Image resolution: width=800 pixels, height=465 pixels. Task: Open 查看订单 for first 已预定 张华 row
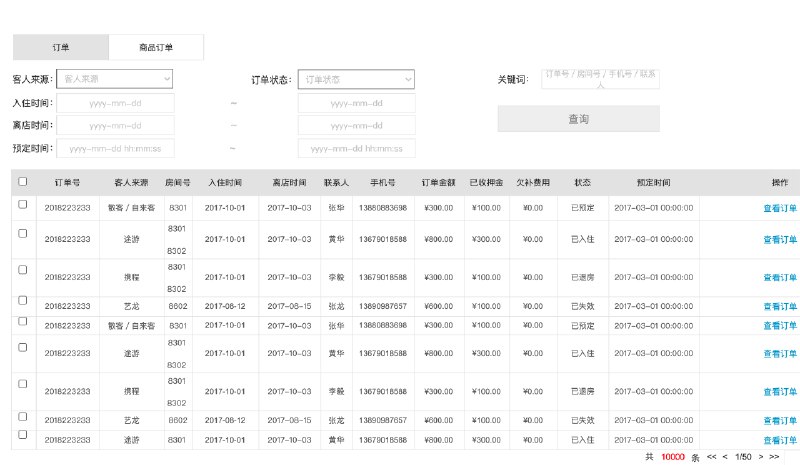(x=780, y=208)
